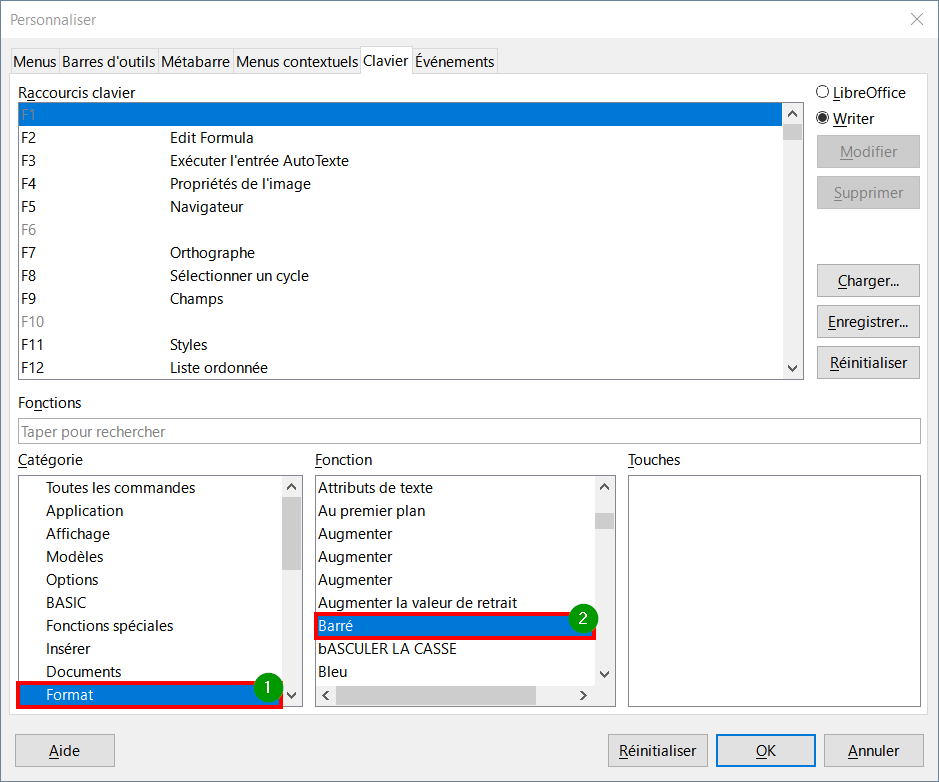The image size is (939, 782).
Task: Select the Bleu function
Action: pyautogui.click(x=455, y=672)
